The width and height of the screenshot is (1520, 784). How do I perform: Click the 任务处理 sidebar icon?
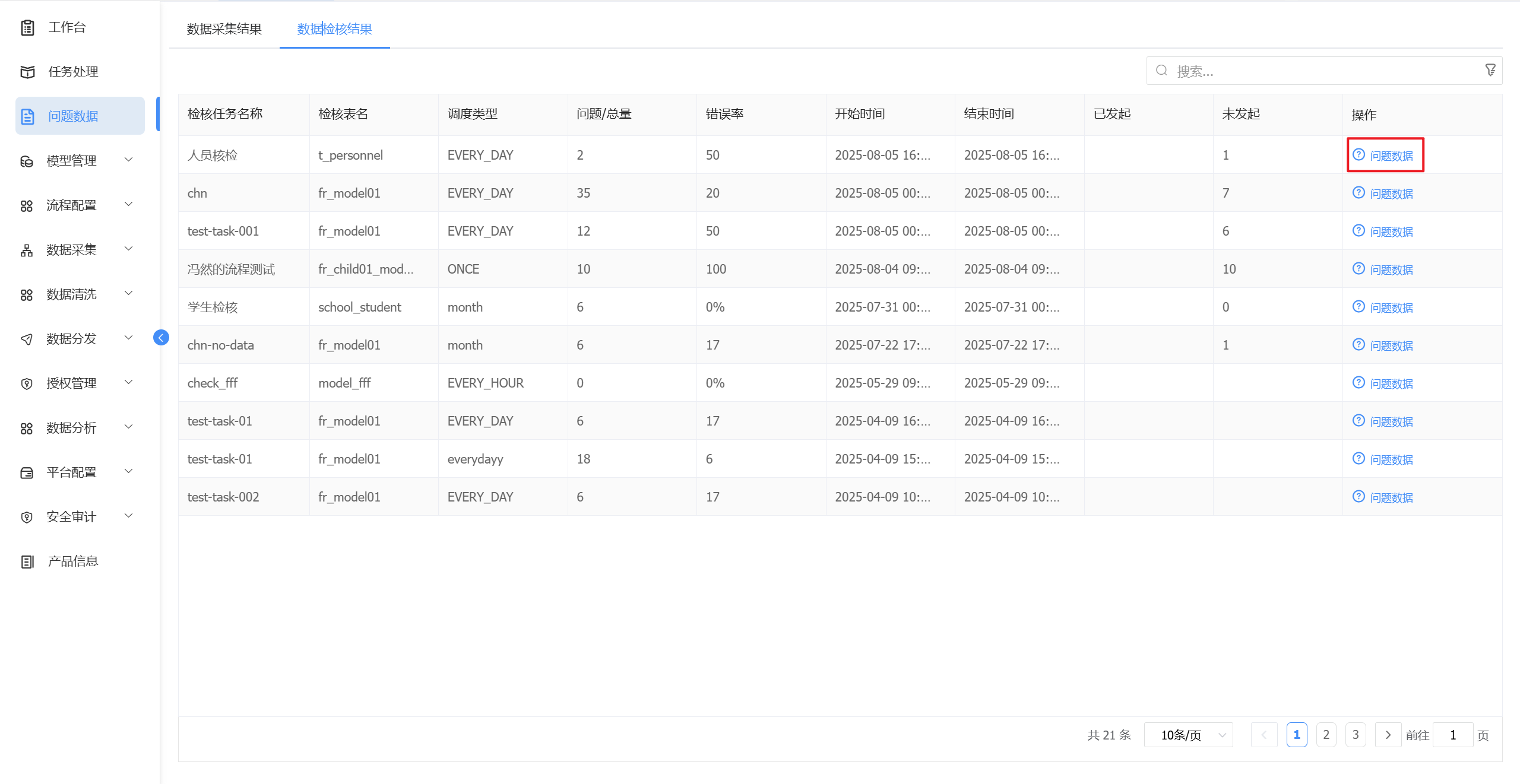pyautogui.click(x=27, y=72)
